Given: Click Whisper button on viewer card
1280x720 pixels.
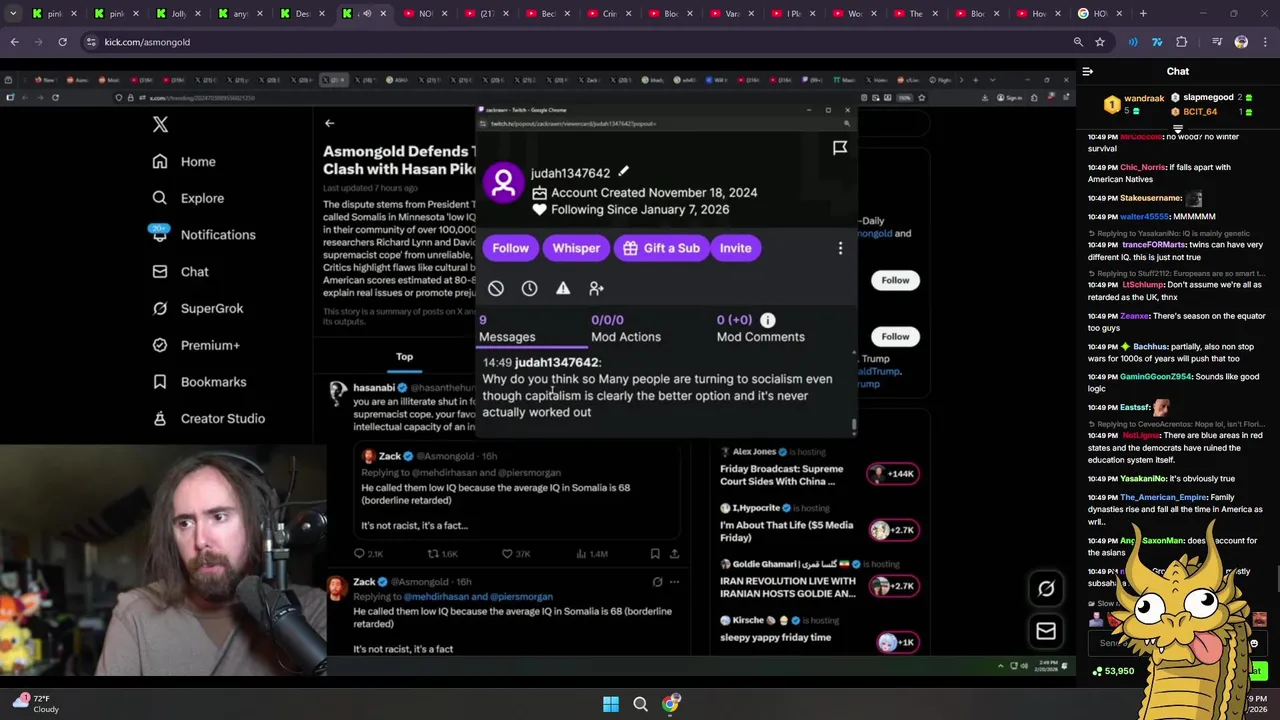Looking at the screenshot, I should point(576,248).
